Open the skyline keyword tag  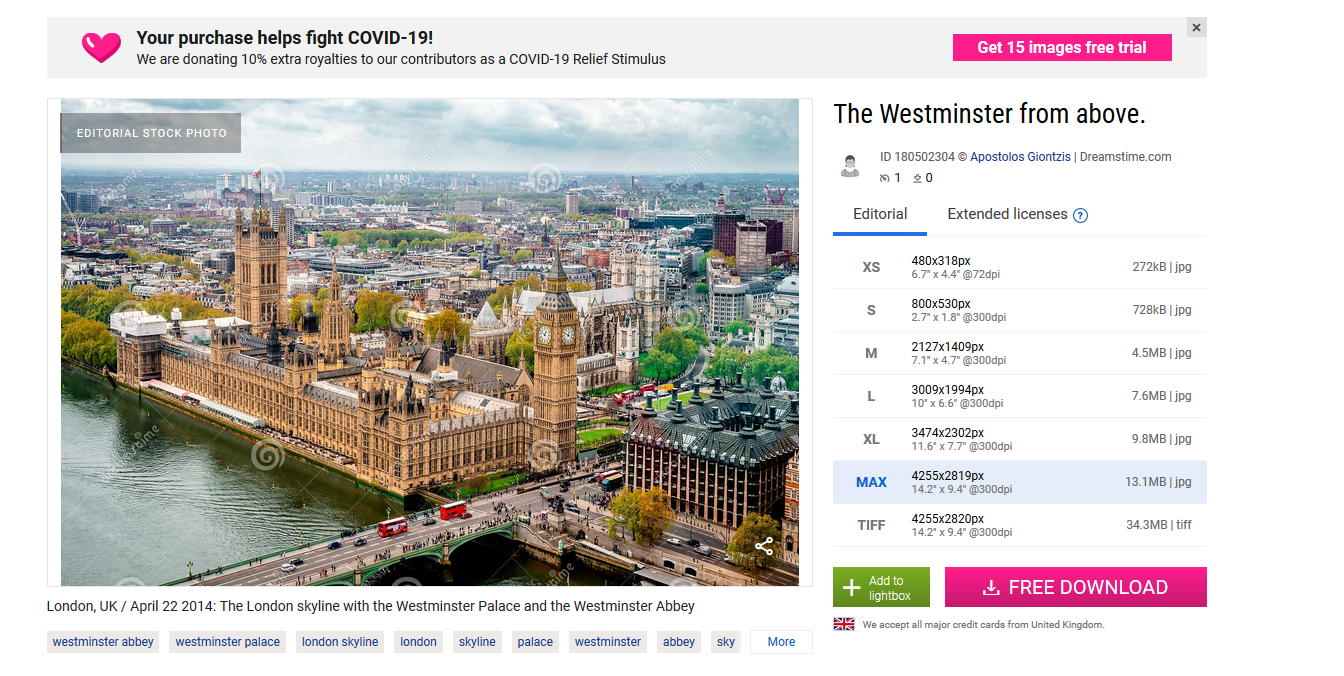[477, 642]
